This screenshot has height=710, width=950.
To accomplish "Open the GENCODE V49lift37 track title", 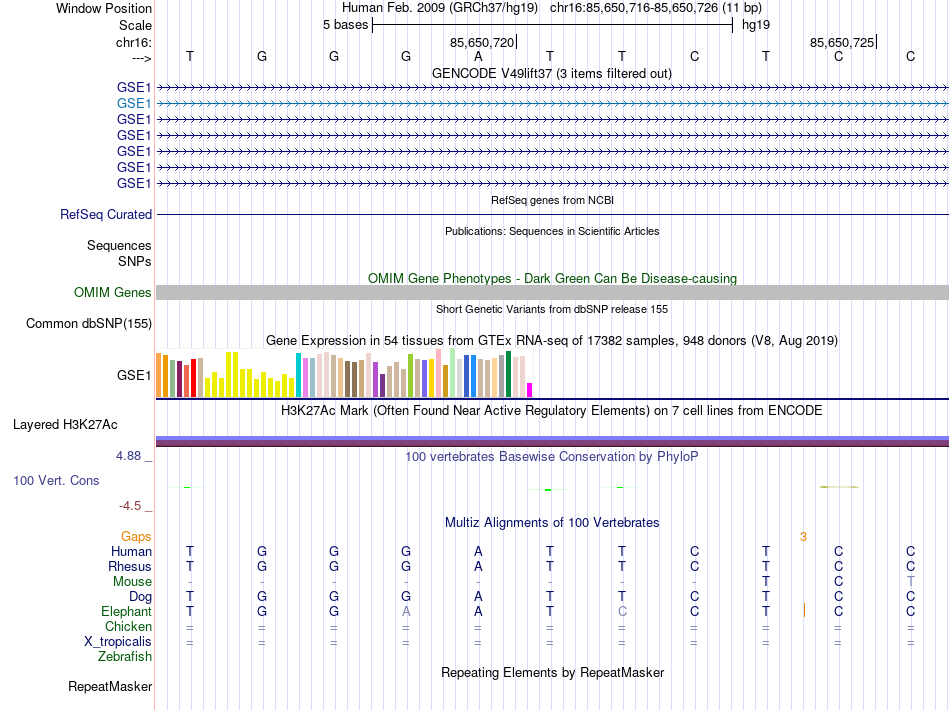I will click(x=551, y=73).
